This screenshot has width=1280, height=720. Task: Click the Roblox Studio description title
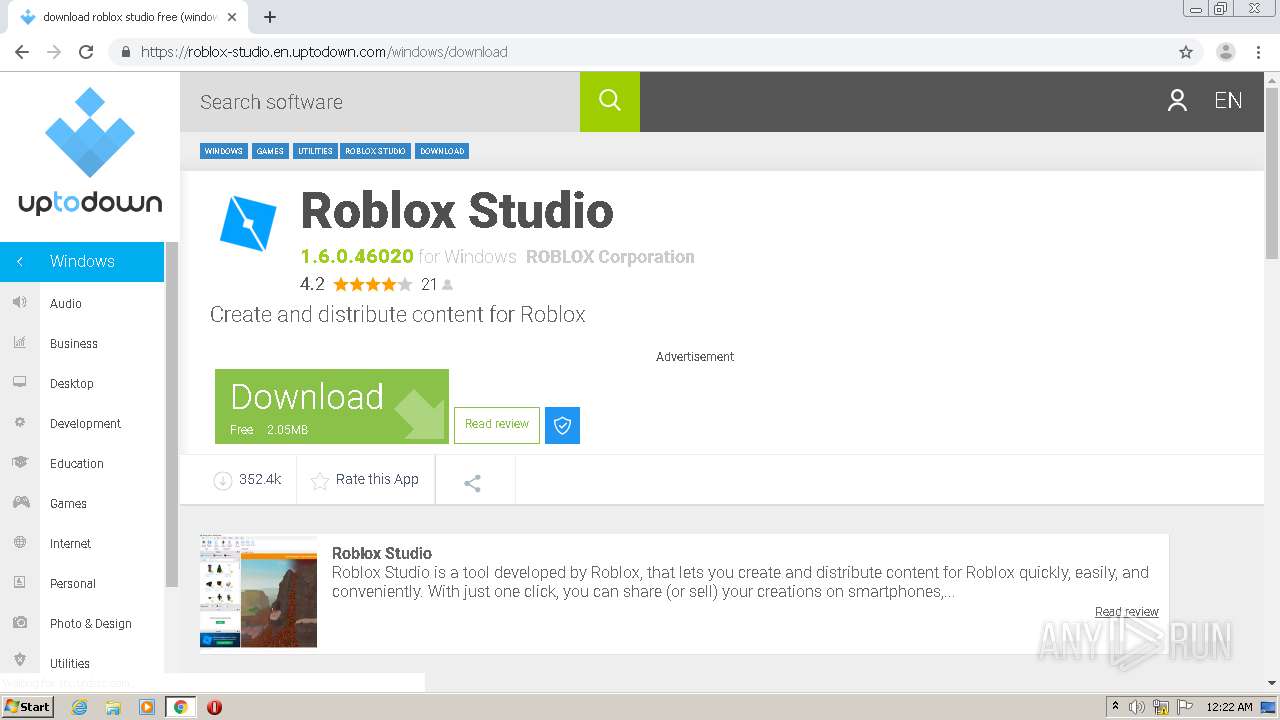pos(382,553)
